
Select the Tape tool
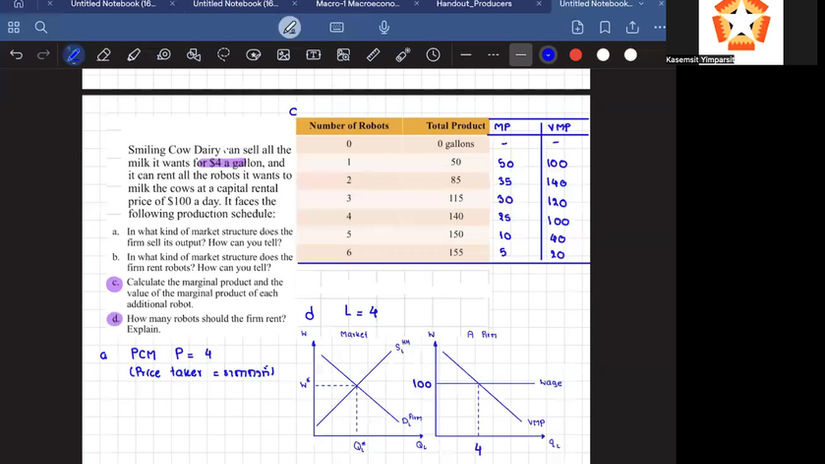coord(164,55)
